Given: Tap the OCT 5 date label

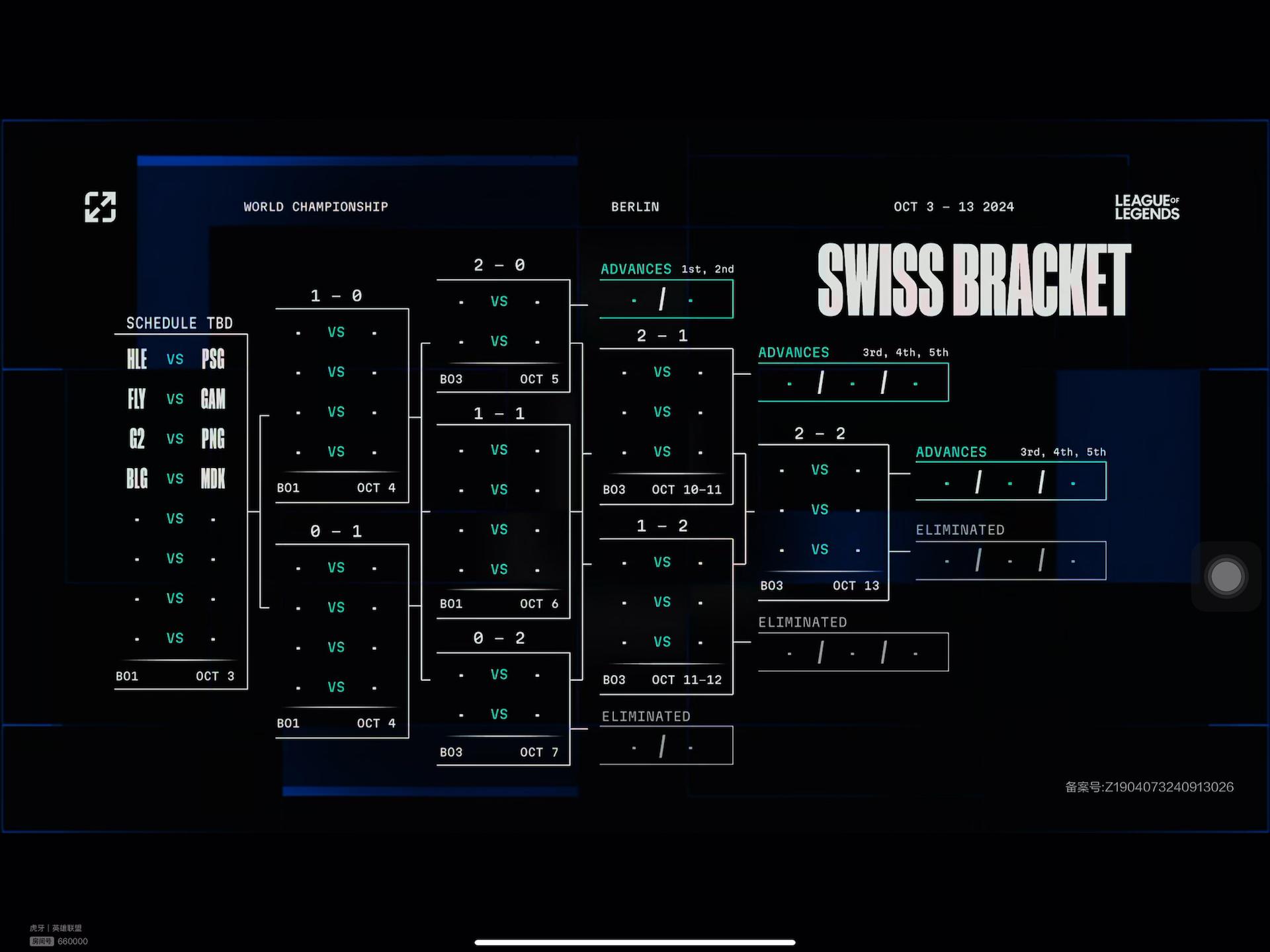Looking at the screenshot, I should tap(539, 379).
